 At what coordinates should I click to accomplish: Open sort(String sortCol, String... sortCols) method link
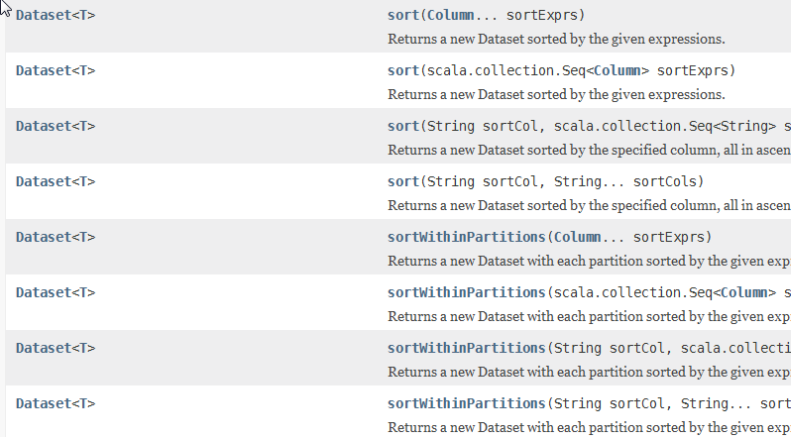pos(402,182)
